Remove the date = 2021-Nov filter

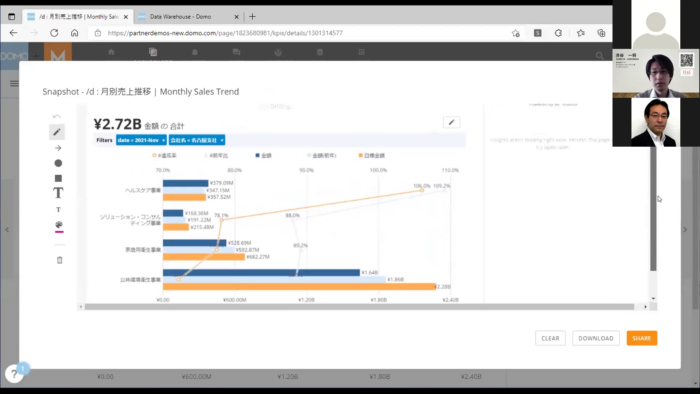point(163,140)
